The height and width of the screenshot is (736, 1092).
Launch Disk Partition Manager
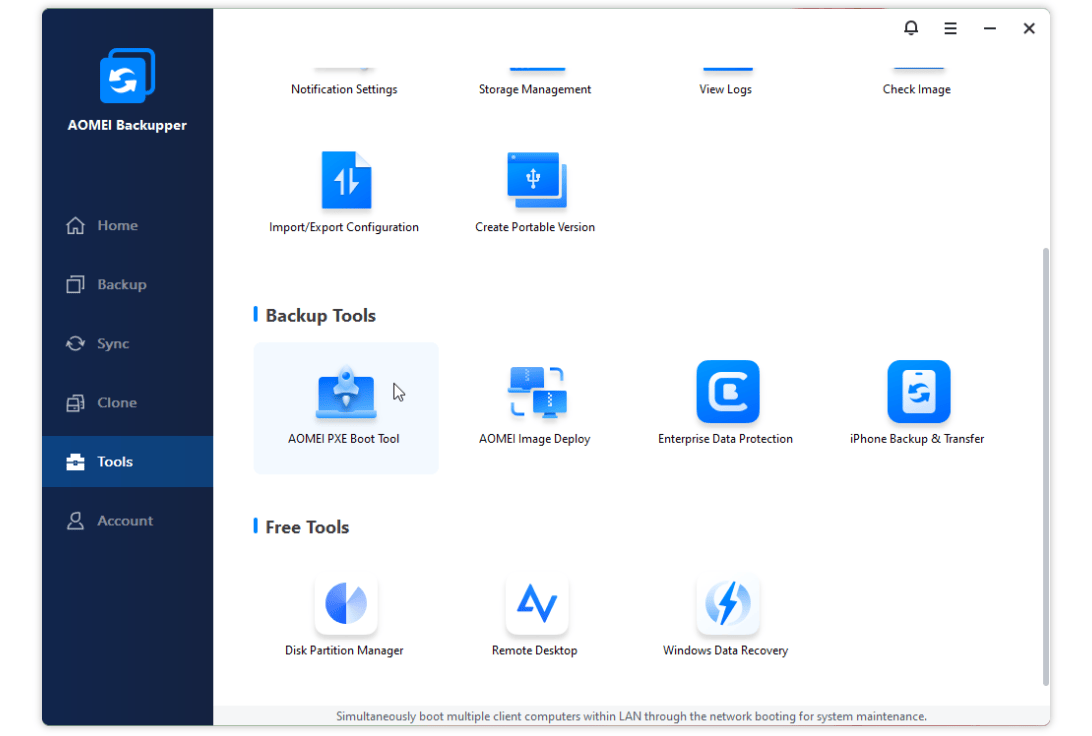345,617
